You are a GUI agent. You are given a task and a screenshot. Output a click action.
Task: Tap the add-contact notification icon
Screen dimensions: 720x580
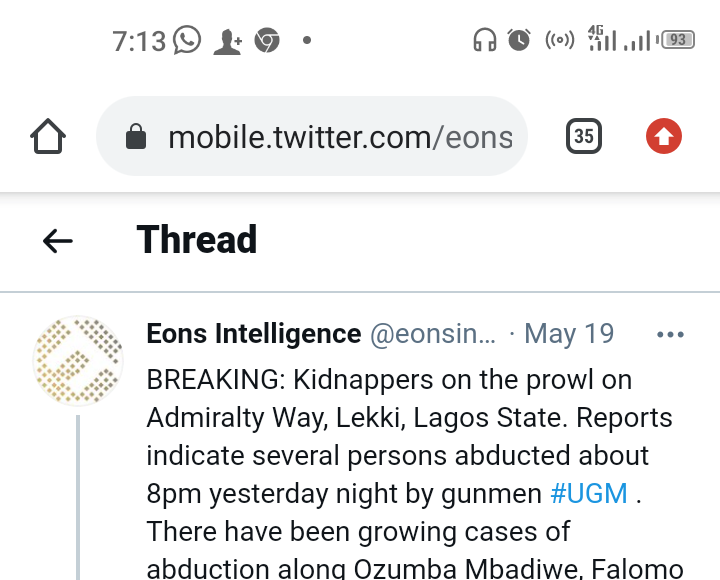tap(227, 41)
